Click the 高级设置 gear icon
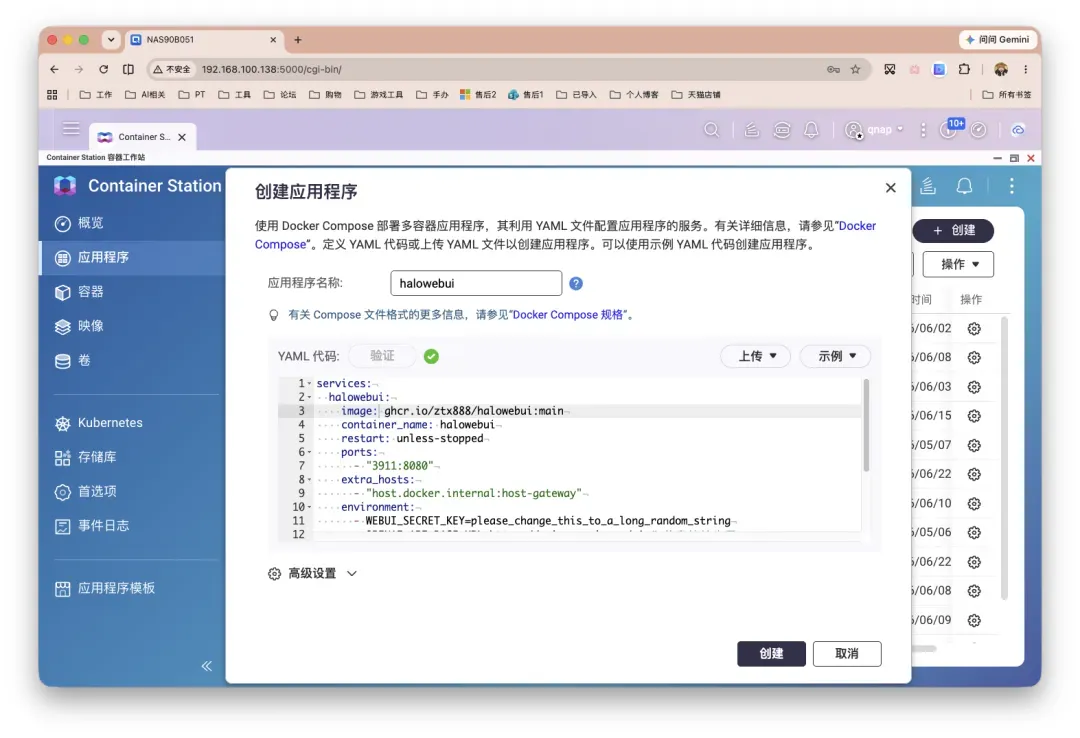The image size is (1080, 738). pos(274,574)
